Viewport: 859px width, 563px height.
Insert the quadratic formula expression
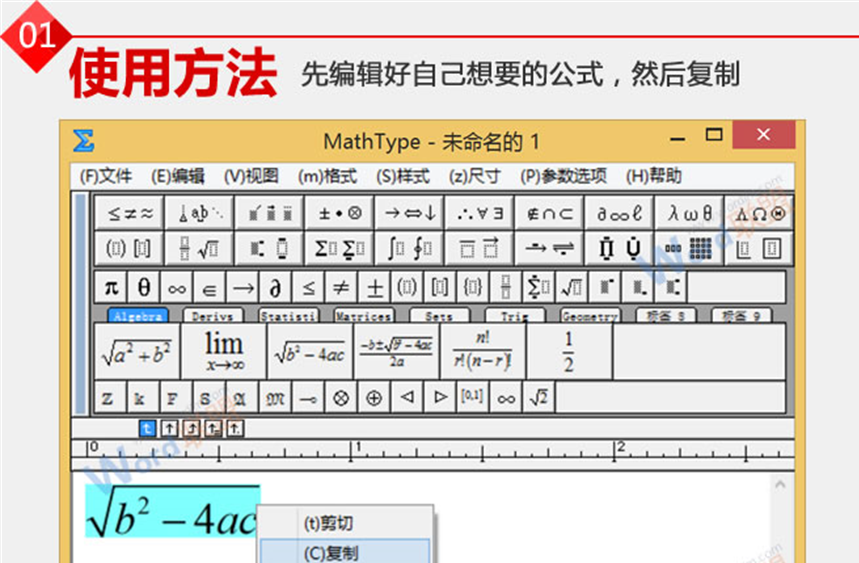click(397, 351)
